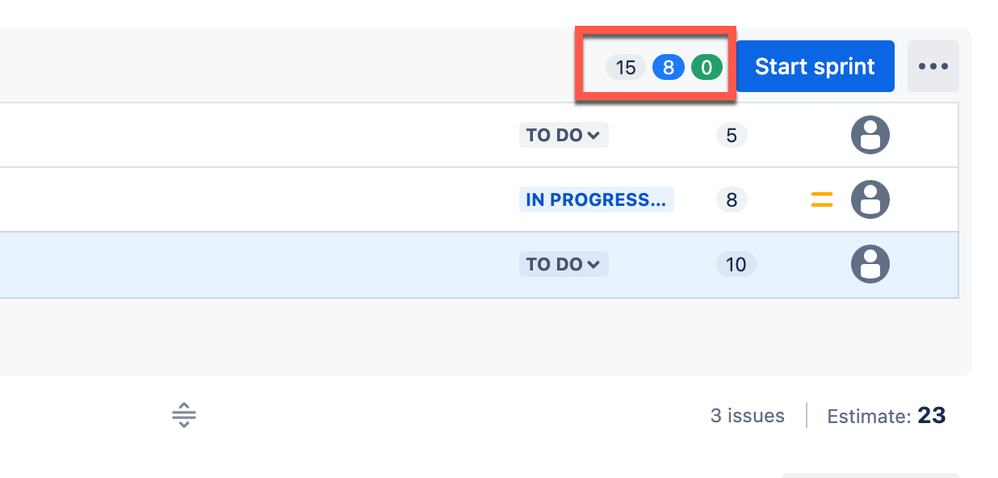Click the backlog divider resize handle icon
998x478 pixels.
tap(183, 415)
